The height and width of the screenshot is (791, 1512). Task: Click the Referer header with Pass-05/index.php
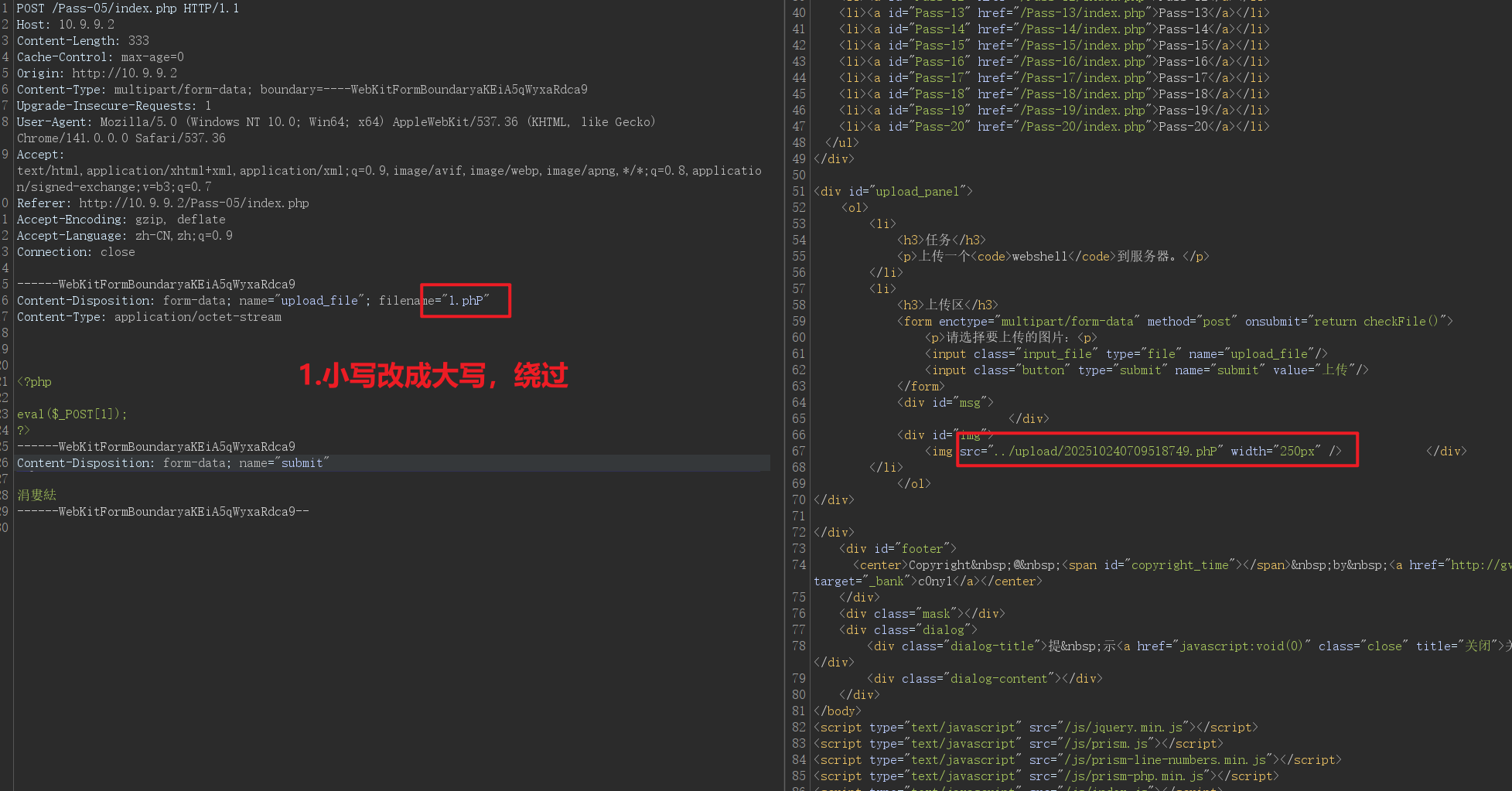[x=162, y=203]
